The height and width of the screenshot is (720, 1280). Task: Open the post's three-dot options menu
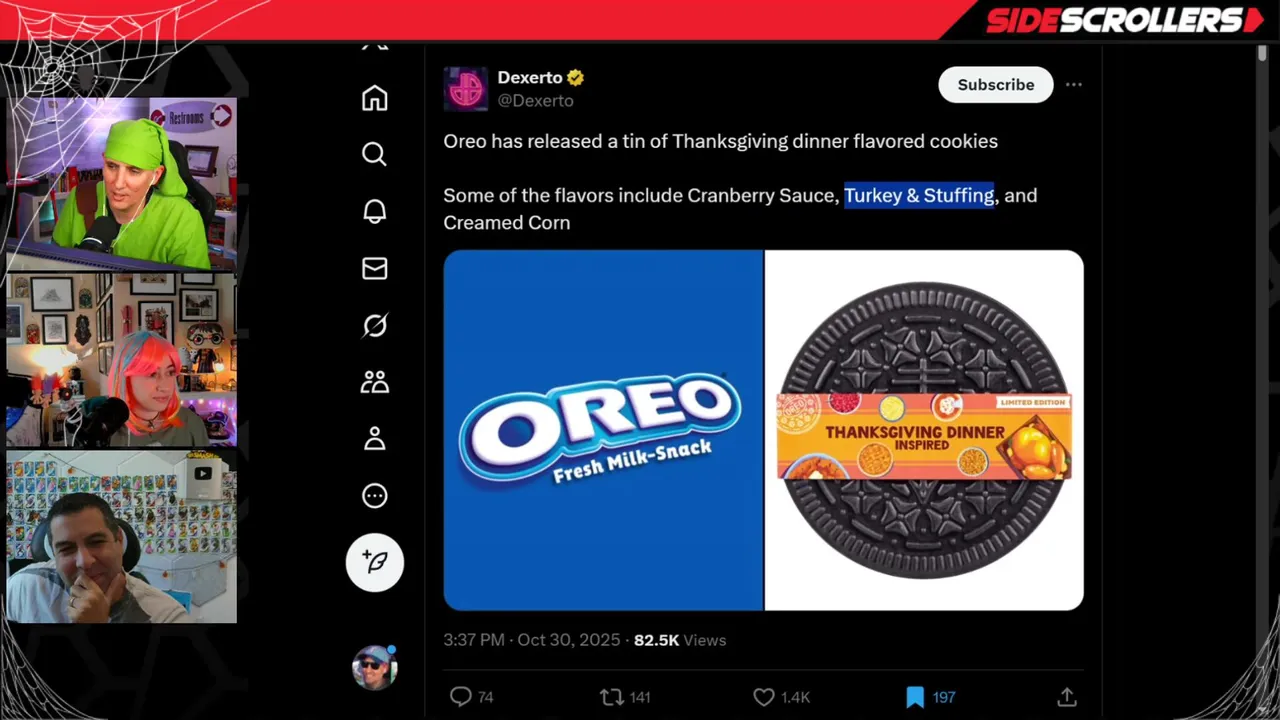pyautogui.click(x=1073, y=85)
